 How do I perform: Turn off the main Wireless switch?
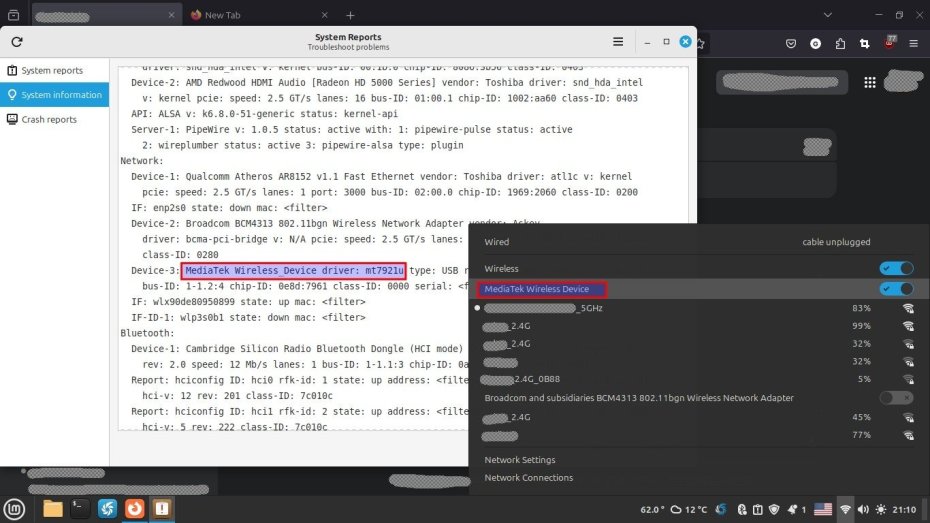(896, 269)
